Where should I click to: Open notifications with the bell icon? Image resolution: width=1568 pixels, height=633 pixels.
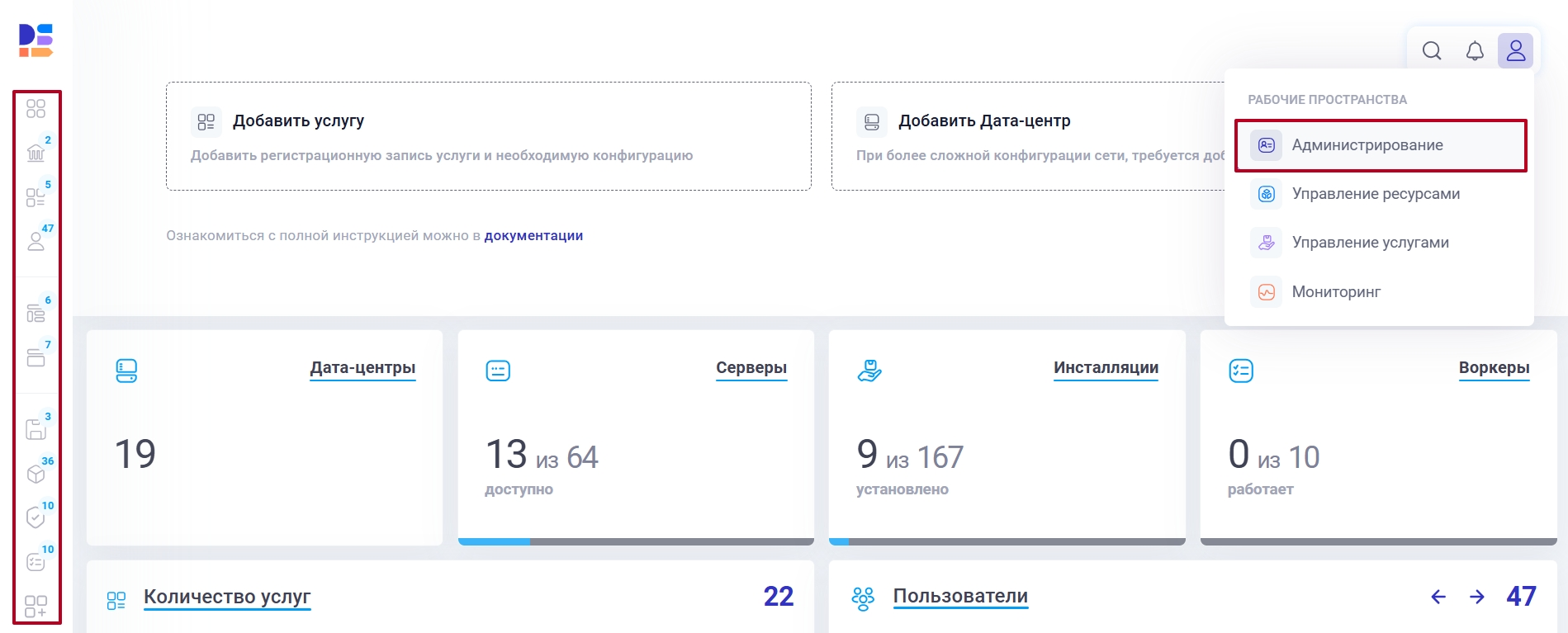1475,51
